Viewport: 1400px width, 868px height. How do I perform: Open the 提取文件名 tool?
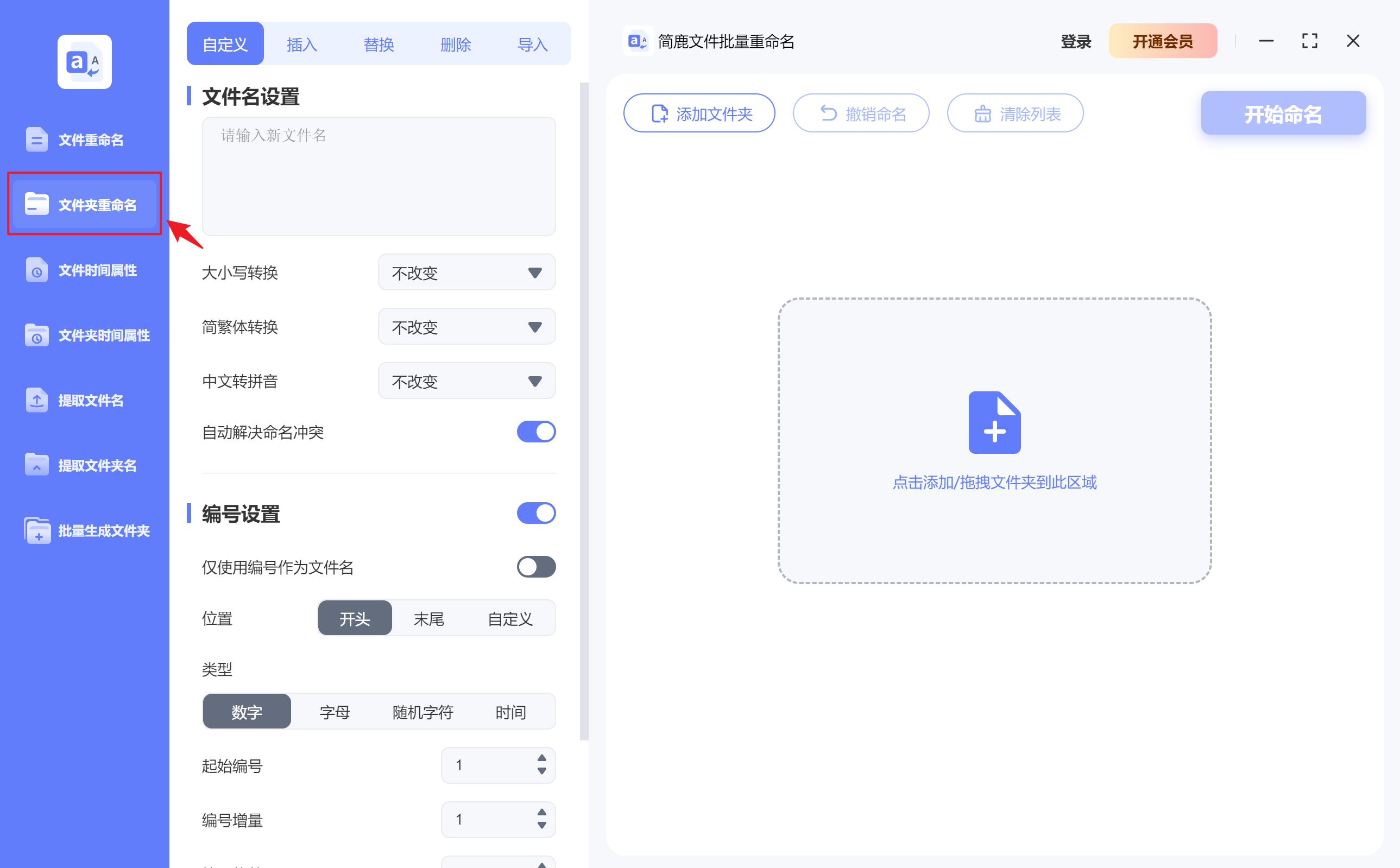[84, 400]
